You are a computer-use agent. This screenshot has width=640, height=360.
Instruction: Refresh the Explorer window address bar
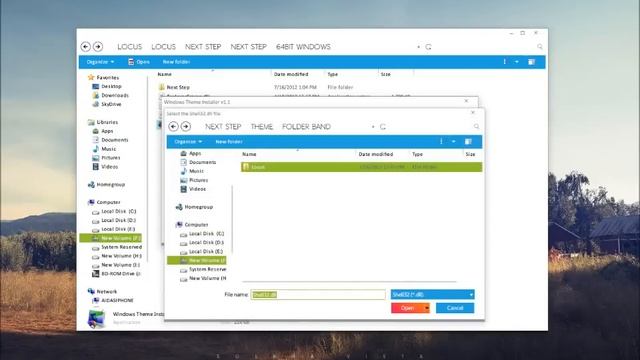(x=428, y=47)
